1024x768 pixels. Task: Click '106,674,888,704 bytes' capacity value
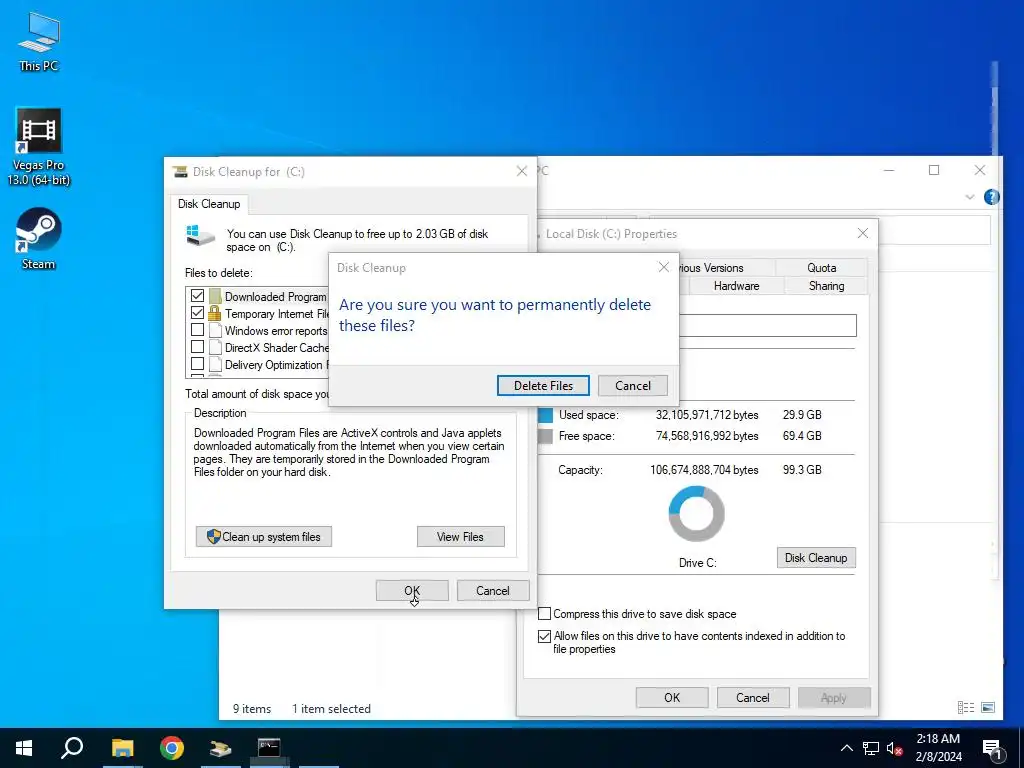pos(704,470)
